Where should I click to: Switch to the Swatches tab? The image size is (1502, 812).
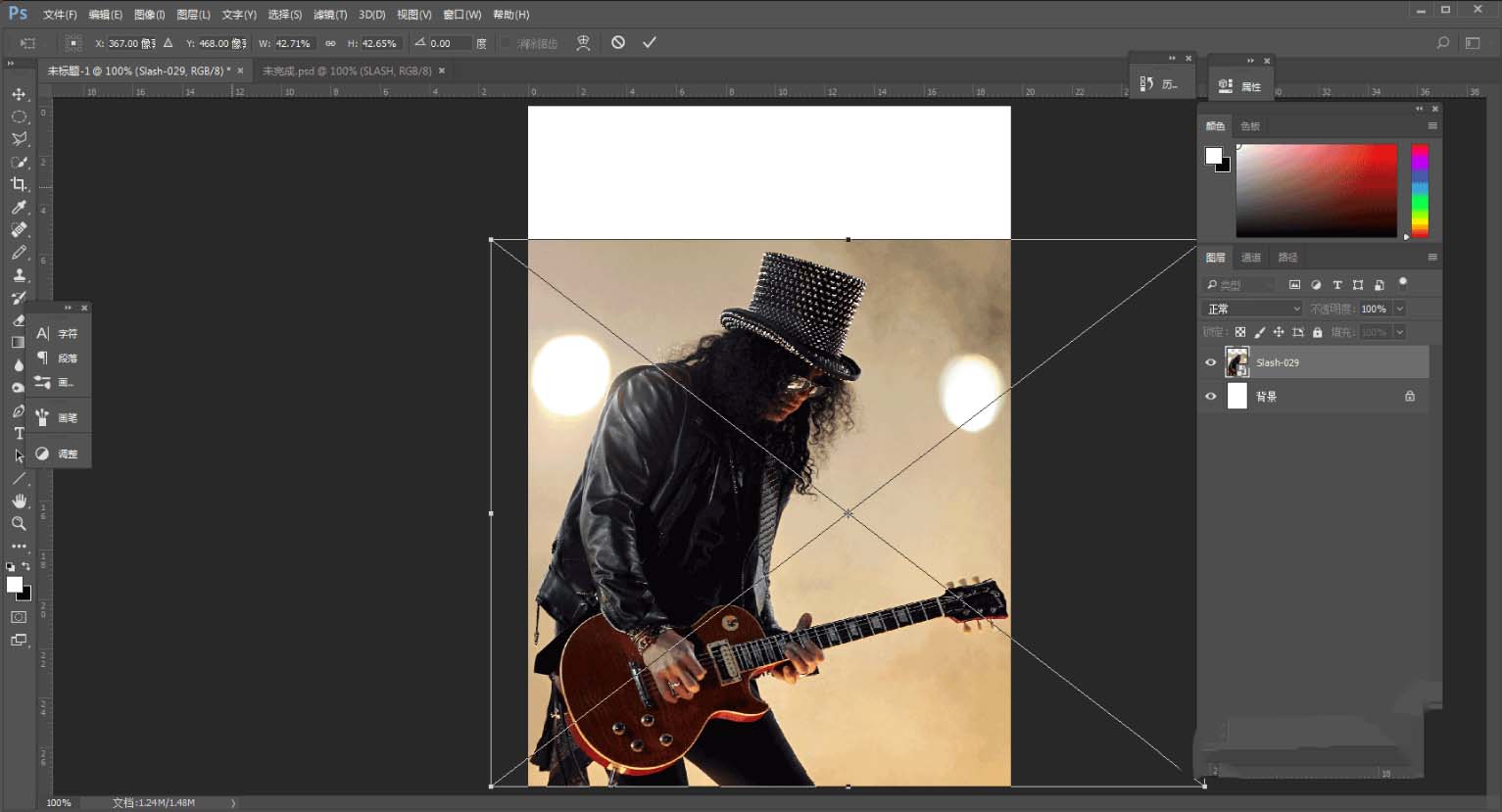pyautogui.click(x=1250, y=126)
